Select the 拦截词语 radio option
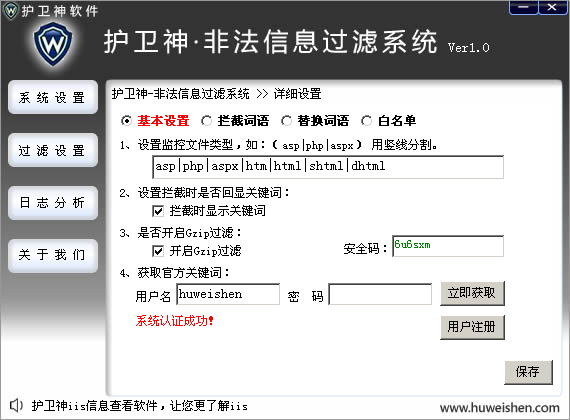 [206, 121]
